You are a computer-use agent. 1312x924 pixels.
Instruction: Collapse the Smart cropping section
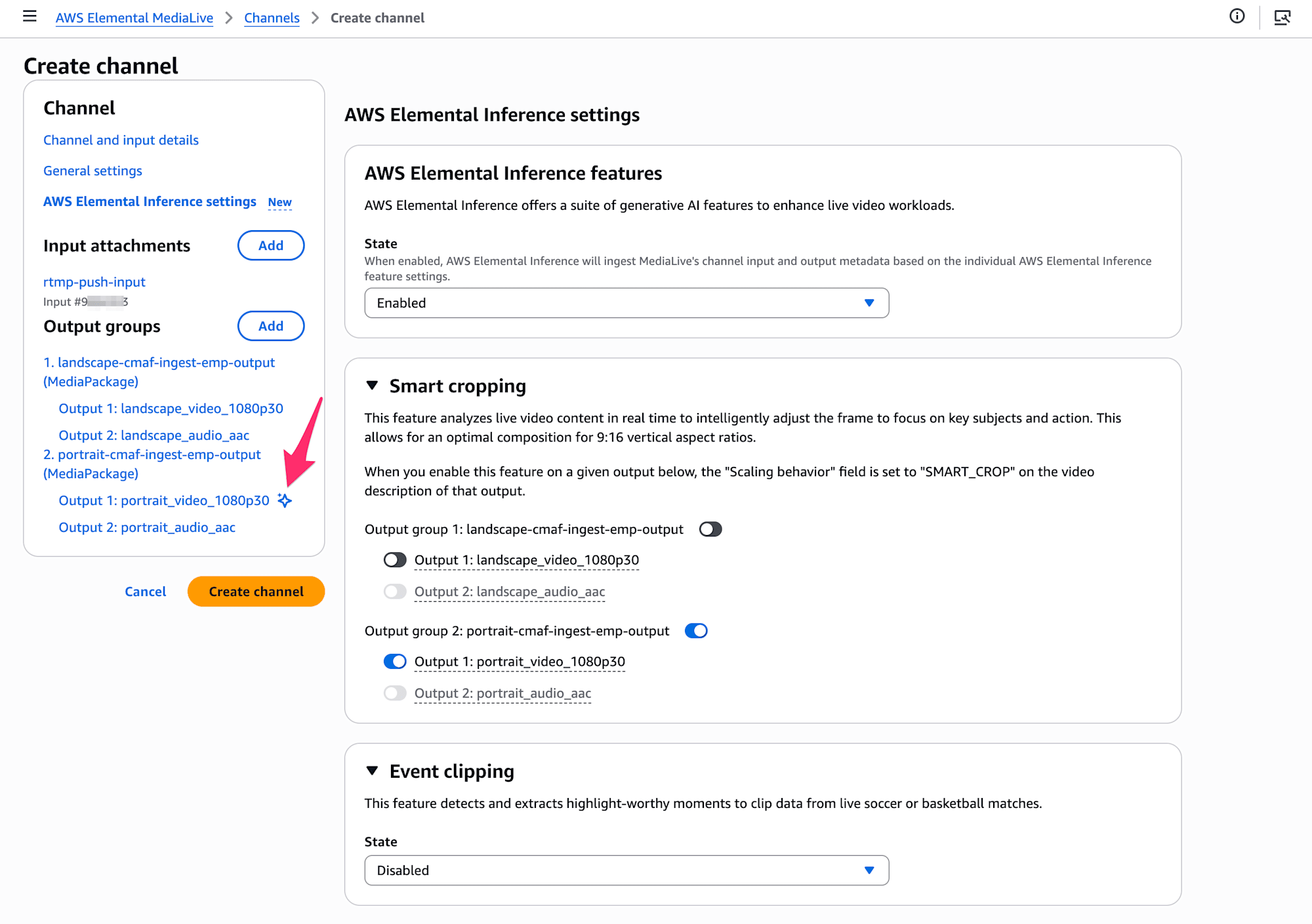point(373,386)
